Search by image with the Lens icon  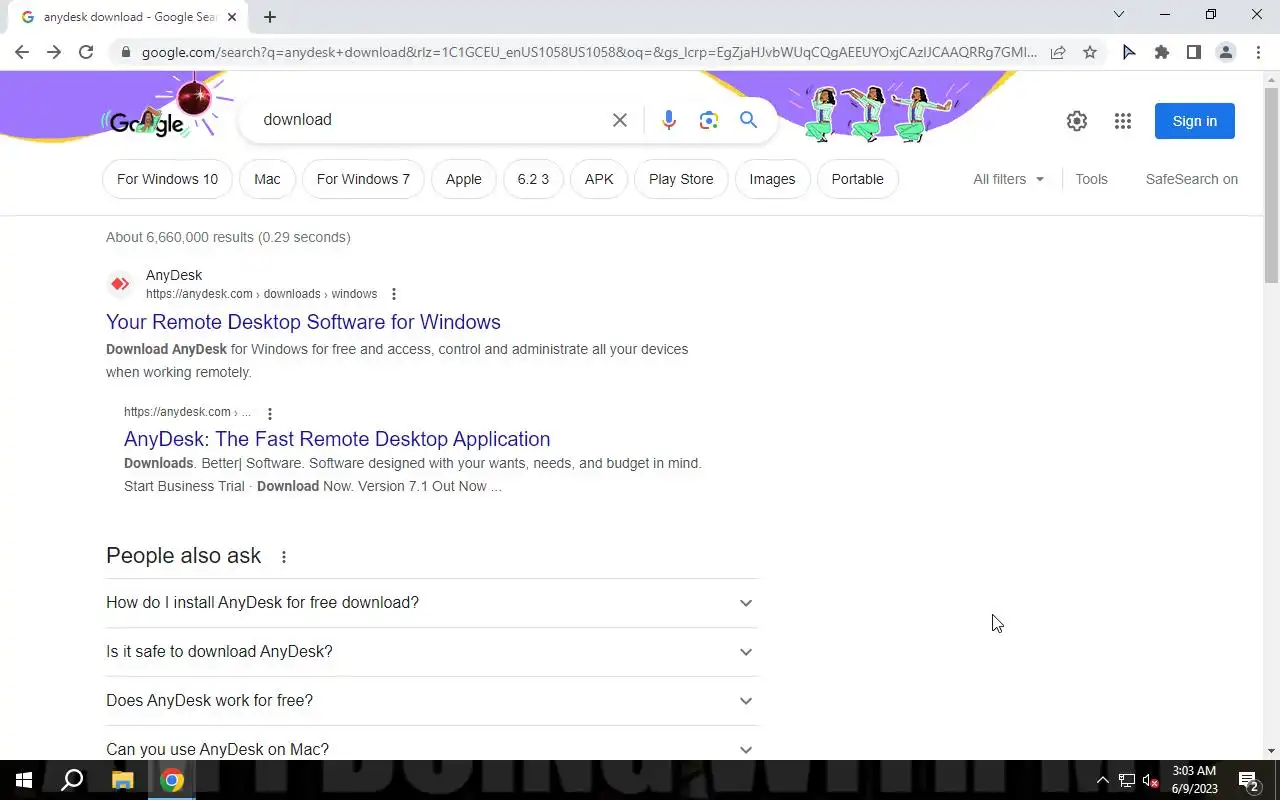click(709, 120)
